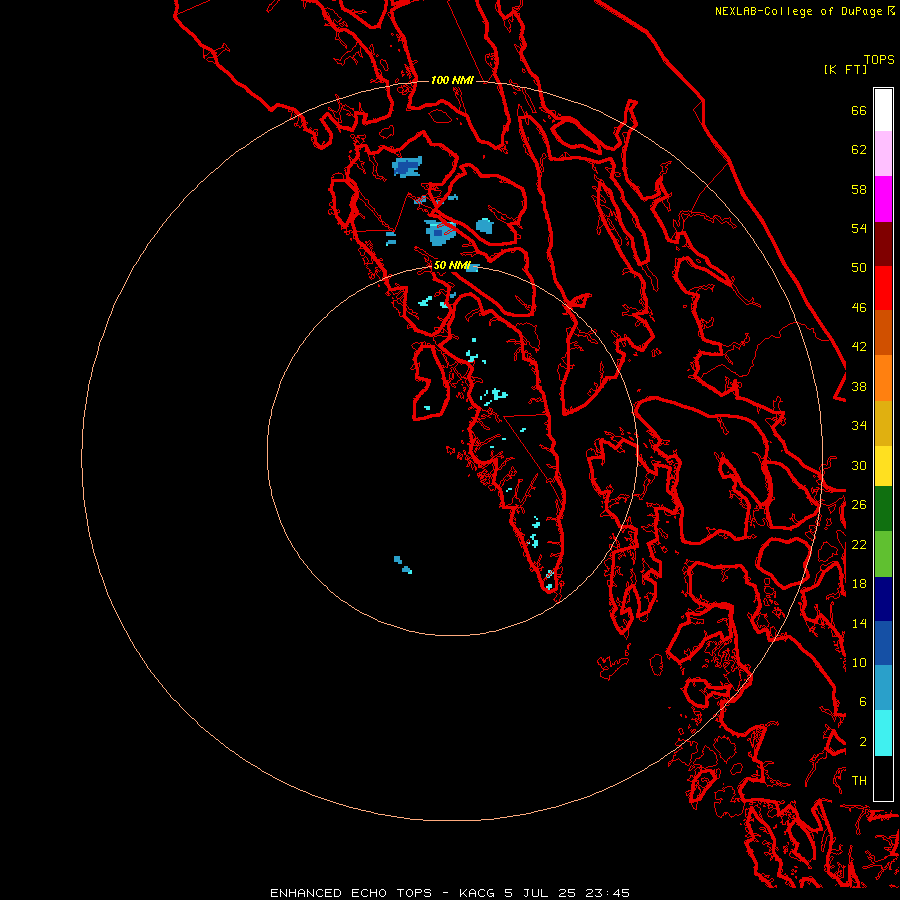900x900 pixels.
Task: Click the 100 NMI range ring label
Action: point(452,80)
